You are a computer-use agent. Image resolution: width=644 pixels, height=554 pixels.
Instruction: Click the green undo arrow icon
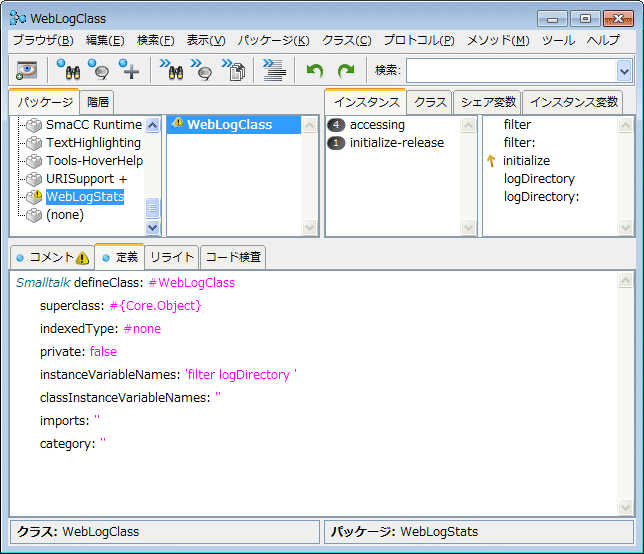315,70
